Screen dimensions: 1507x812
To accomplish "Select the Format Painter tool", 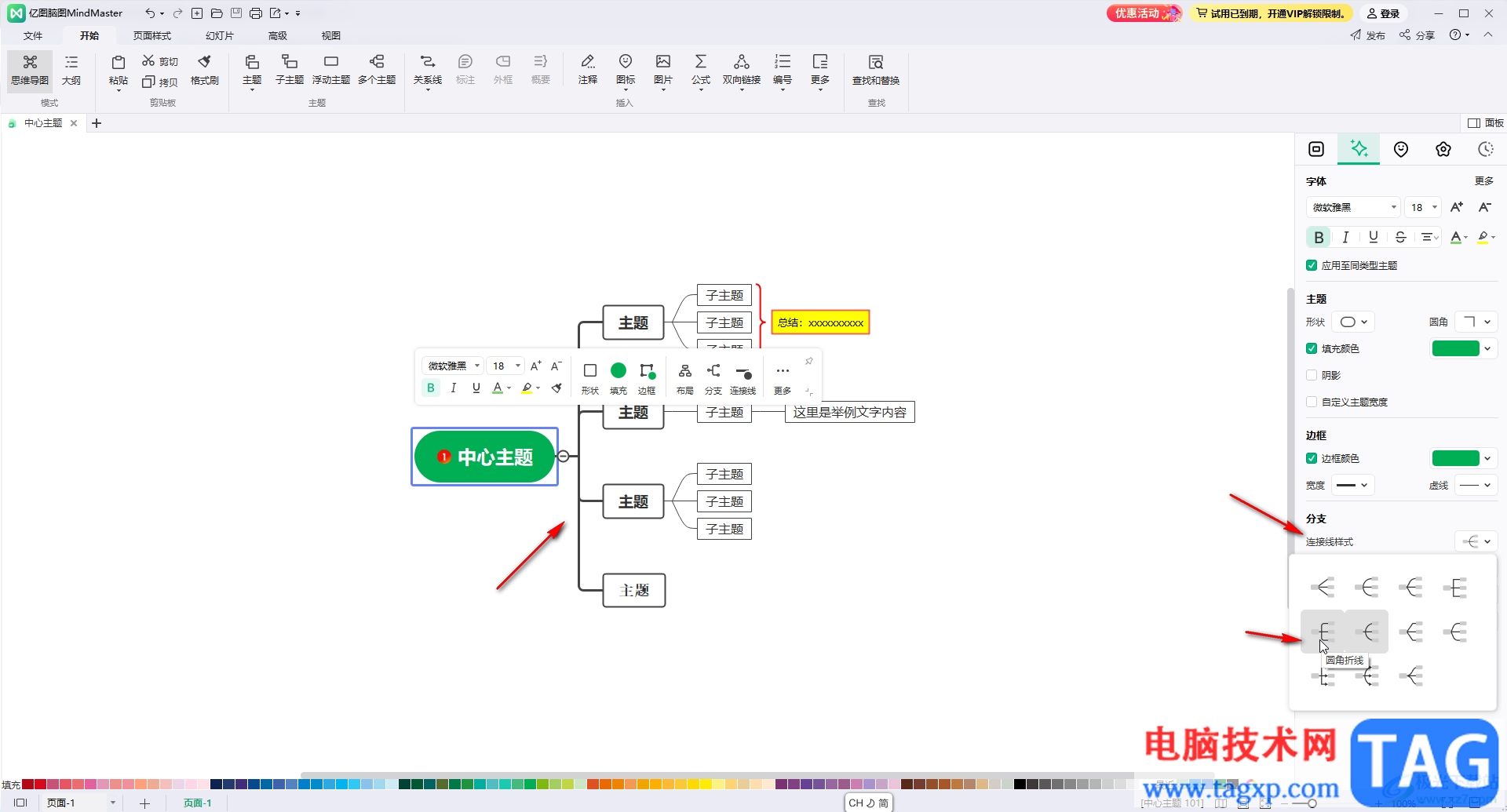I will [x=205, y=70].
